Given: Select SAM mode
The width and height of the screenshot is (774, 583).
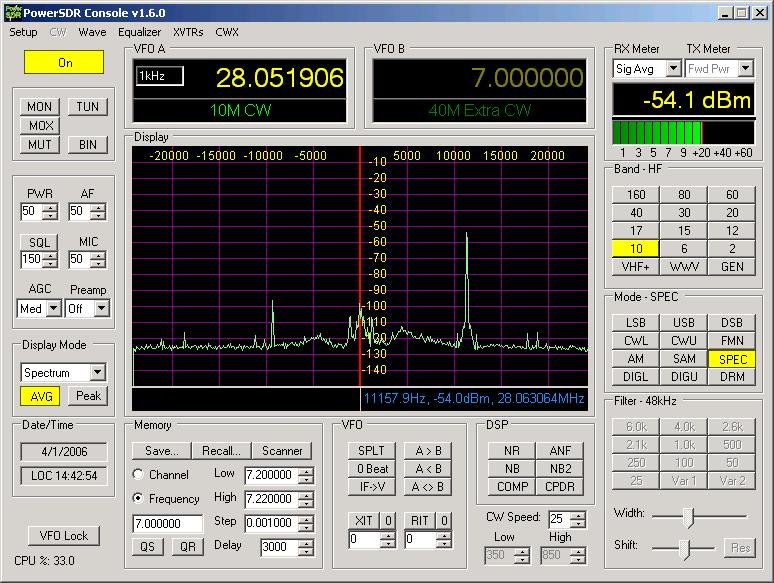Looking at the screenshot, I should (x=684, y=359).
